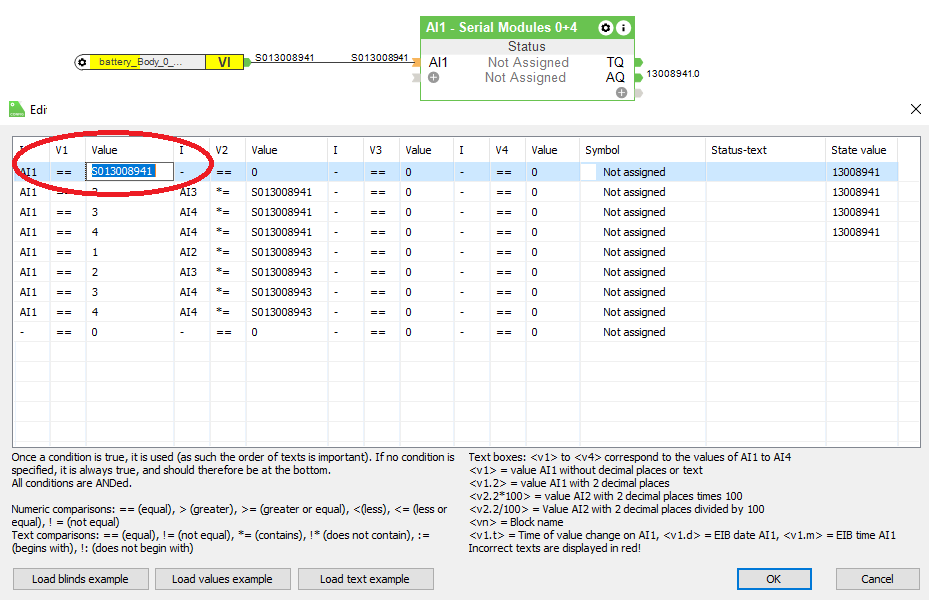Load values example
Image resolution: width=929 pixels, height=610 pixels.
click(223, 579)
